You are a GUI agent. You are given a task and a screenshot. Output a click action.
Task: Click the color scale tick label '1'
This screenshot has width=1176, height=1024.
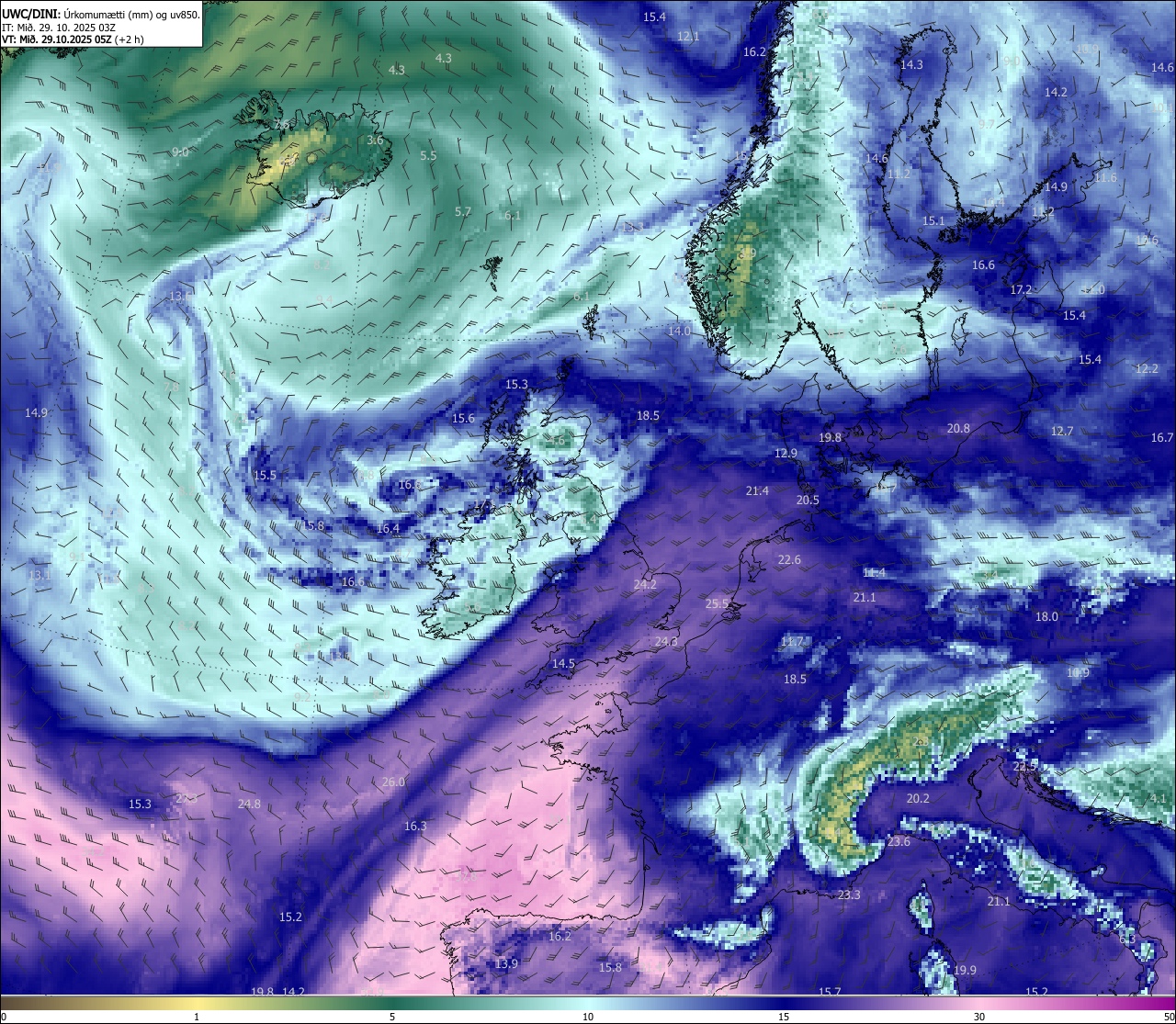tap(197, 1016)
